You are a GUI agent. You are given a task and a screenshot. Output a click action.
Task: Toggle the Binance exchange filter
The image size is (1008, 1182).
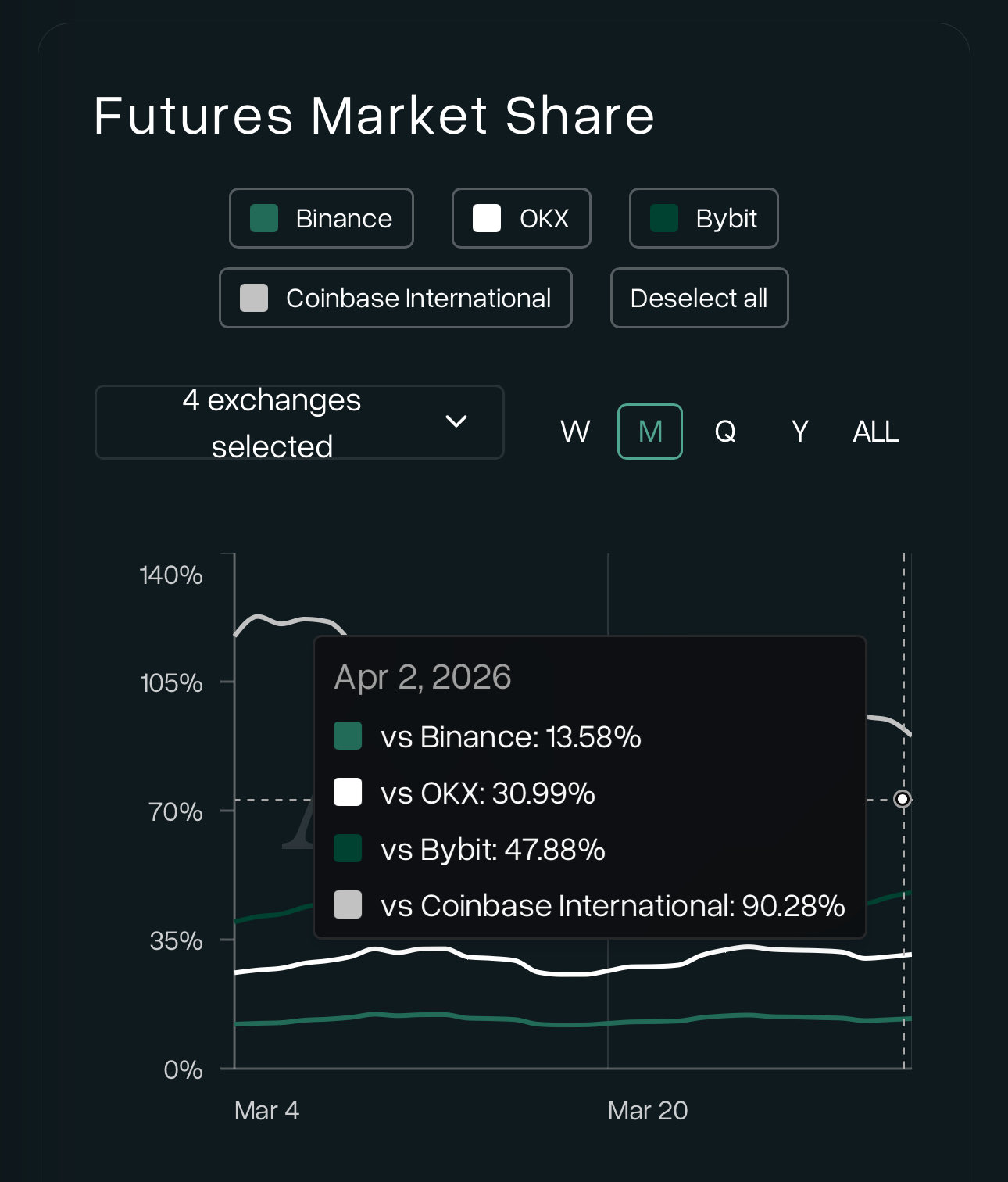[x=321, y=218]
